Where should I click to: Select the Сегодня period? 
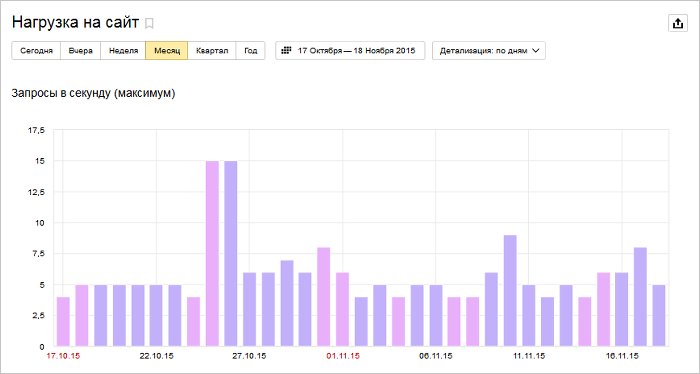[x=36, y=50]
